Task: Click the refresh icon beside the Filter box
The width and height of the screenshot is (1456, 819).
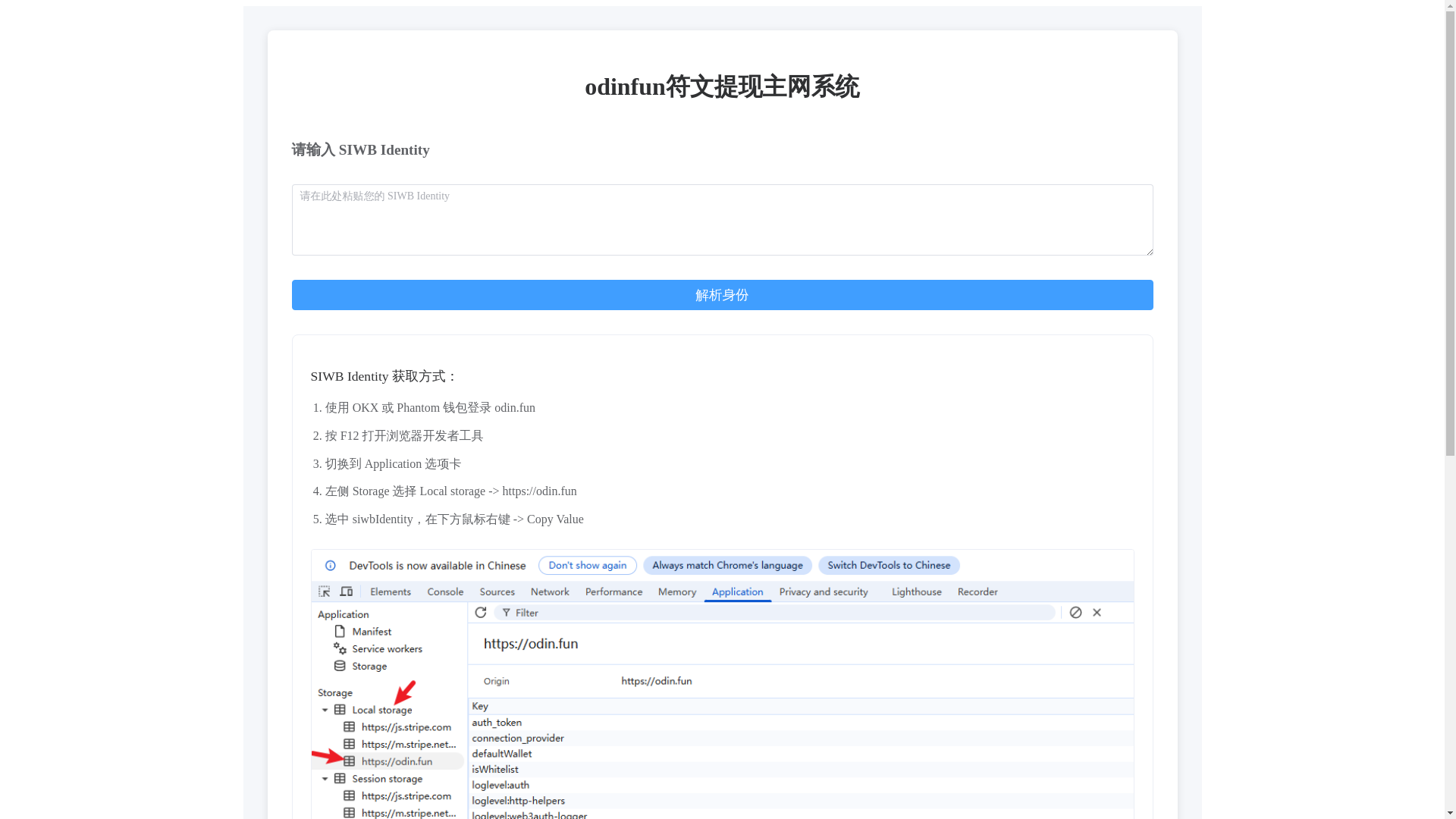Action: pyautogui.click(x=481, y=613)
